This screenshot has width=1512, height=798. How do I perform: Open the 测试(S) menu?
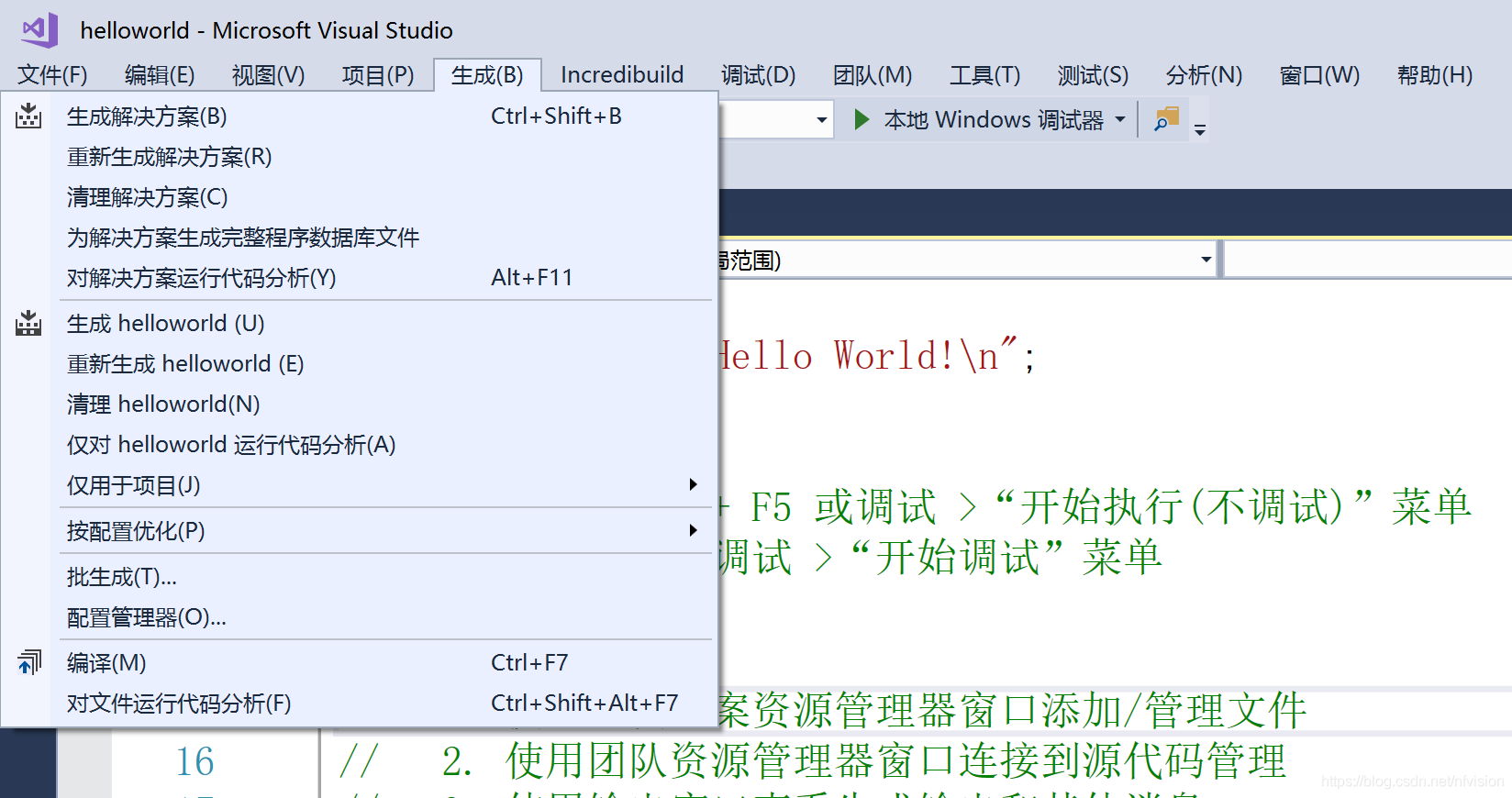[x=1093, y=75]
